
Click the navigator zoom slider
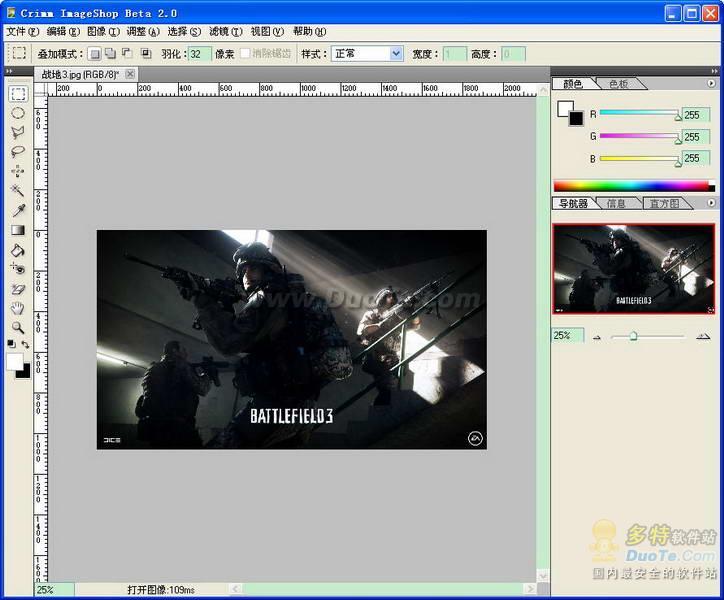pos(647,337)
